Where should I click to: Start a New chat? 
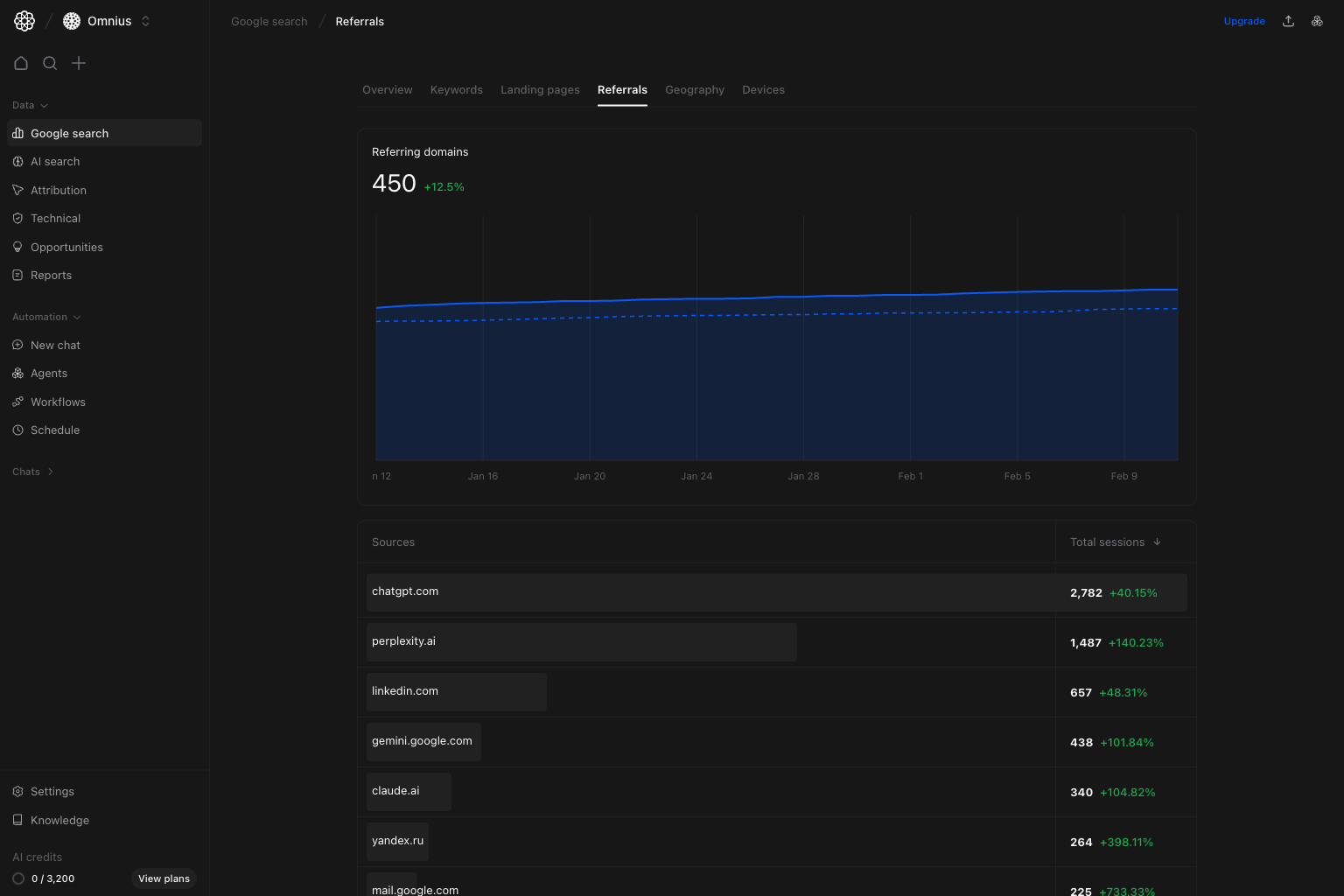56,345
